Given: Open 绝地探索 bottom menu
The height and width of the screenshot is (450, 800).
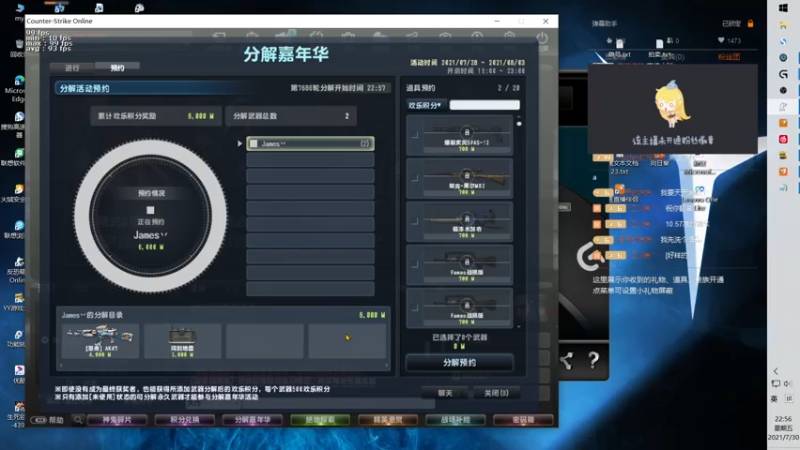Looking at the screenshot, I should click(320, 420).
